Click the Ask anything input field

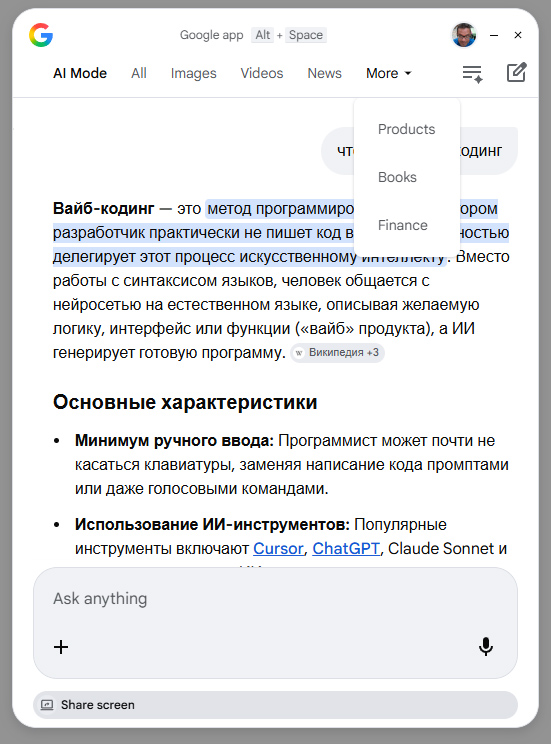point(275,599)
